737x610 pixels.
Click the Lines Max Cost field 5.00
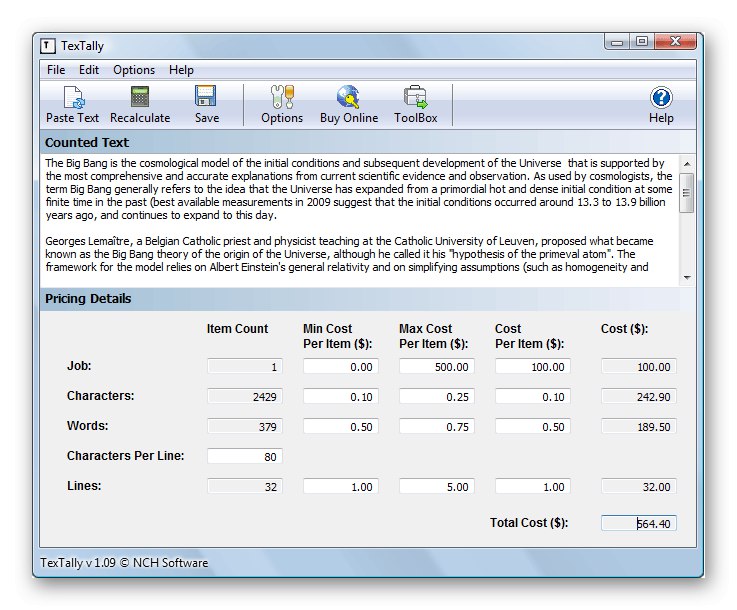coord(436,486)
